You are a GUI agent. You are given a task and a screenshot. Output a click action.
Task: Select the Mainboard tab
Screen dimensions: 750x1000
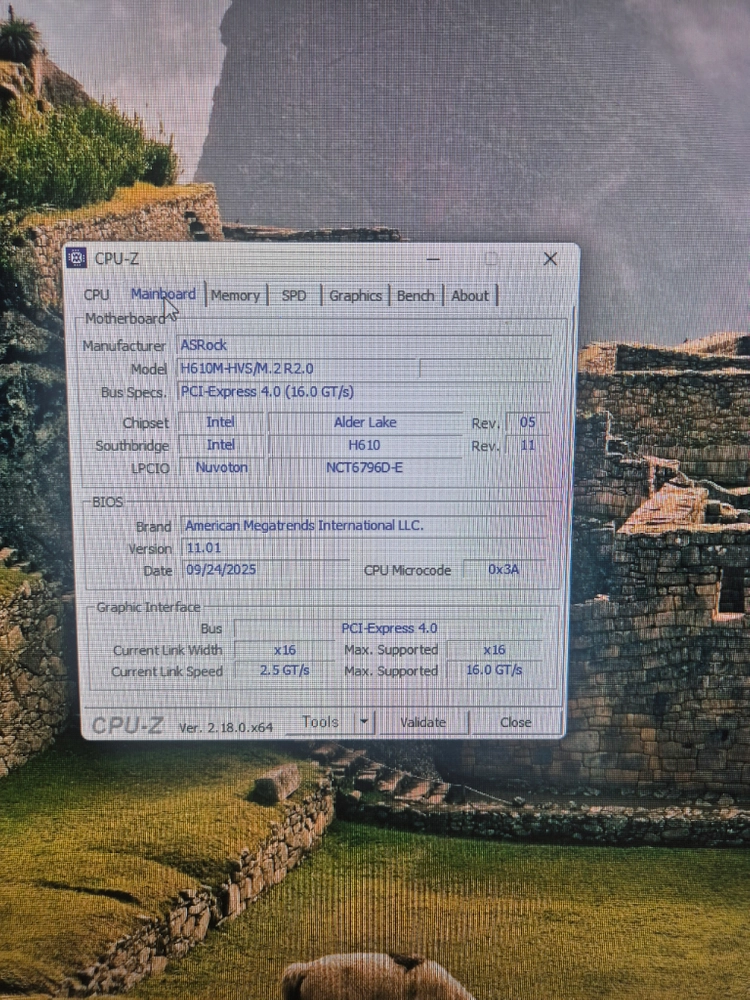(163, 294)
